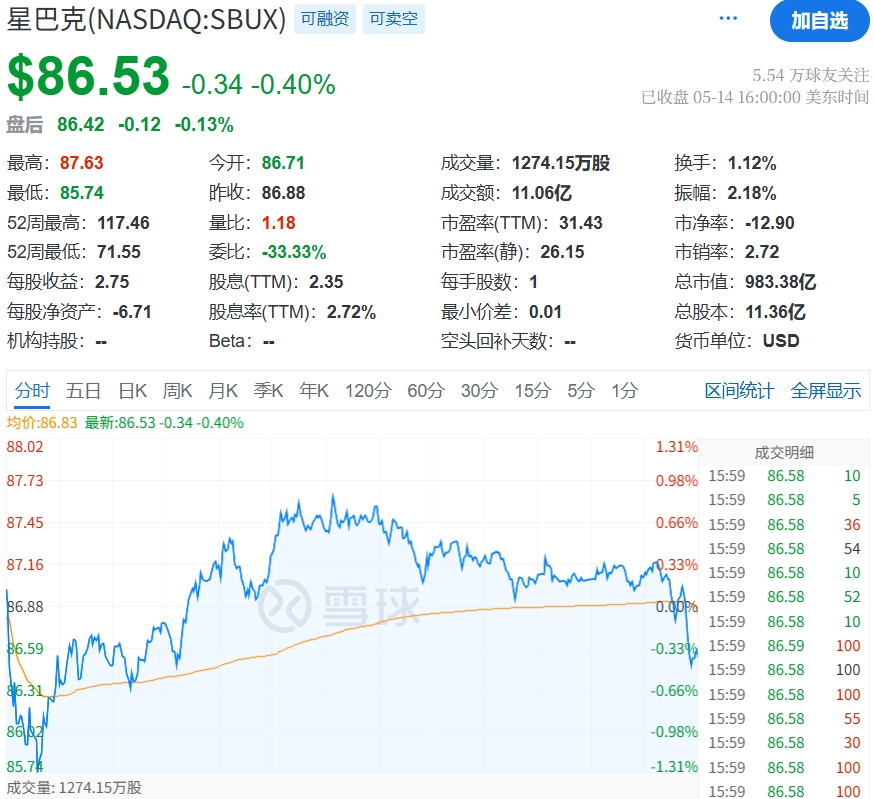
Task: Switch to the 日K chart tab
Action: [133, 390]
